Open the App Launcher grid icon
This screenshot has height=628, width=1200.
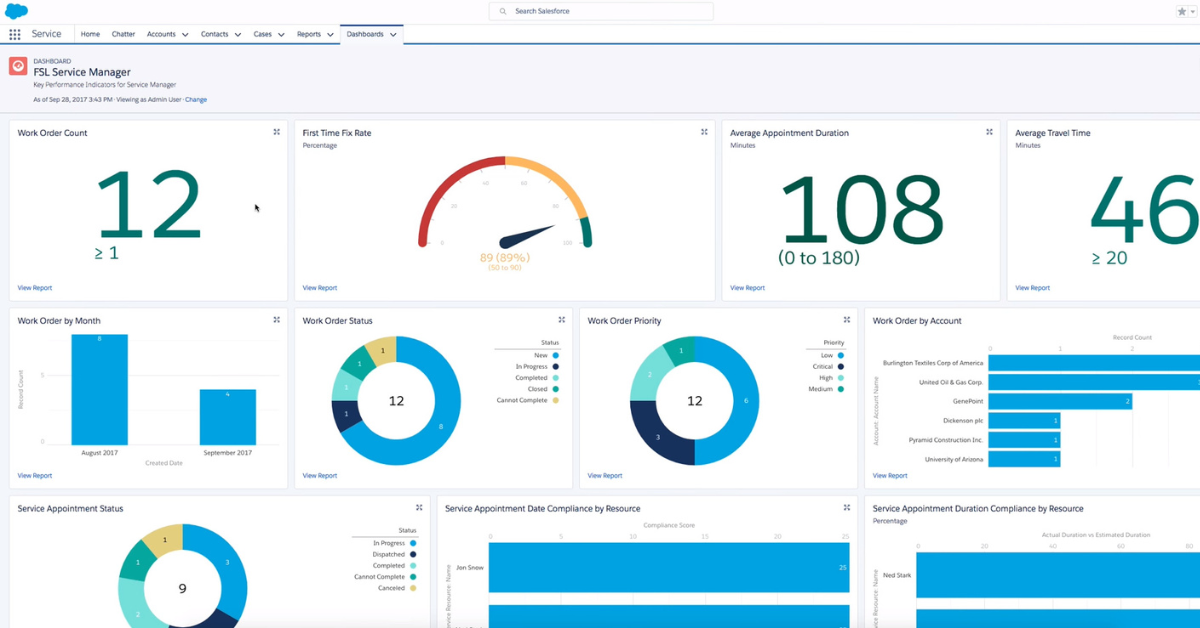[14, 34]
